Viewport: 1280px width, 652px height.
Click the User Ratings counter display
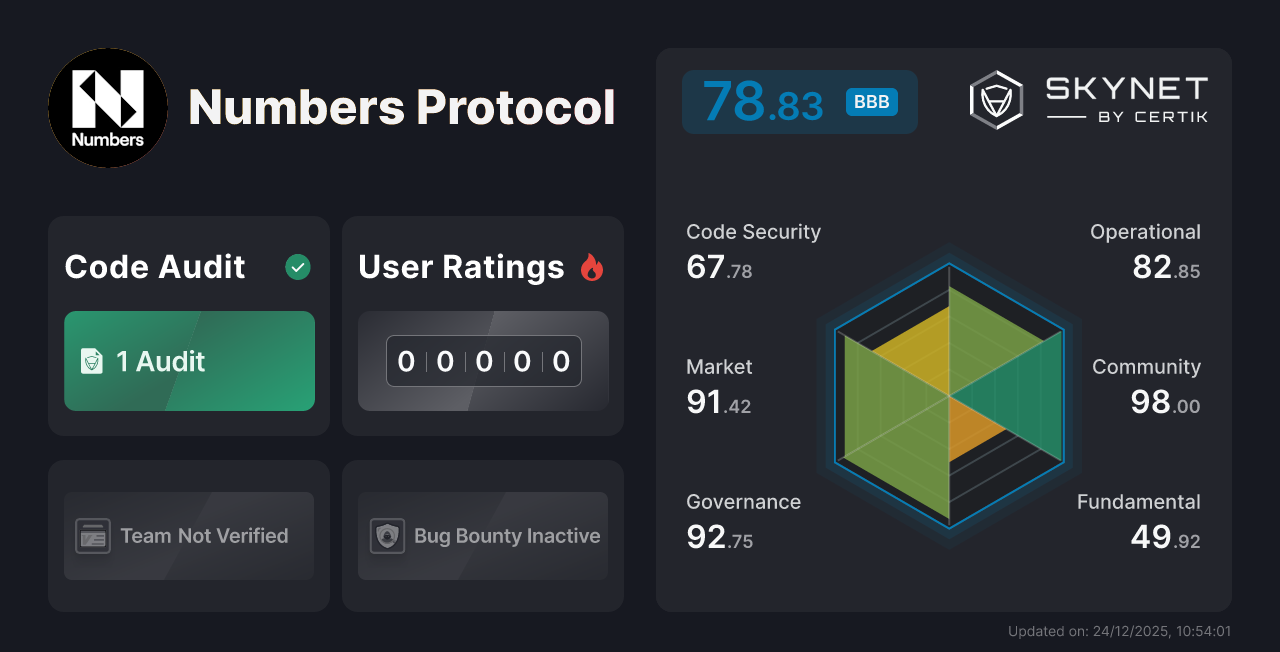coord(483,361)
